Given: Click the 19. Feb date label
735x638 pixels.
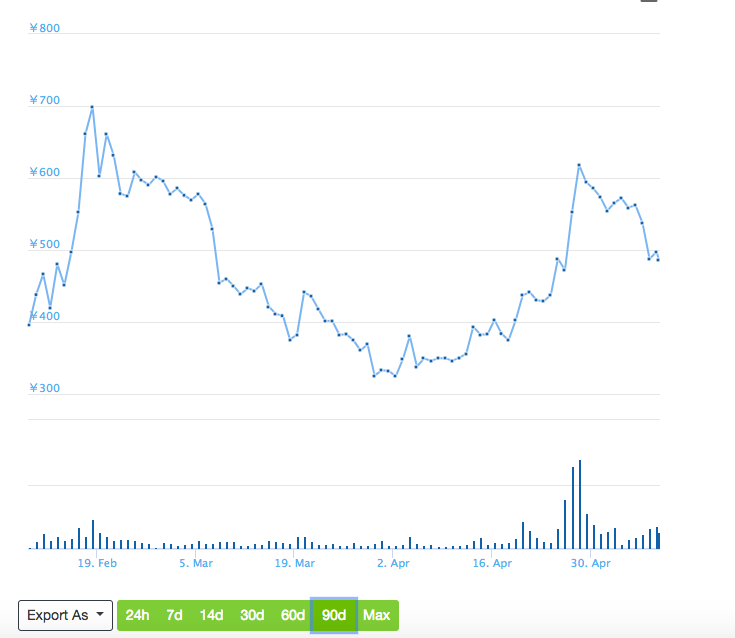Looking at the screenshot, I should pyautogui.click(x=98, y=564).
